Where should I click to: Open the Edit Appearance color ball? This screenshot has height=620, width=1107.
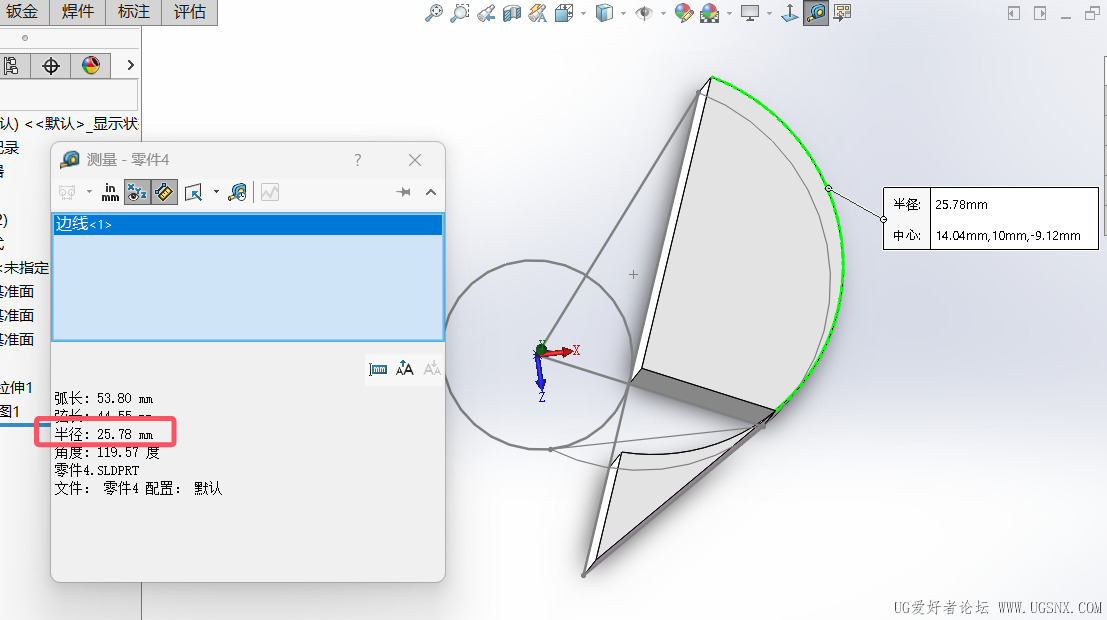click(685, 13)
